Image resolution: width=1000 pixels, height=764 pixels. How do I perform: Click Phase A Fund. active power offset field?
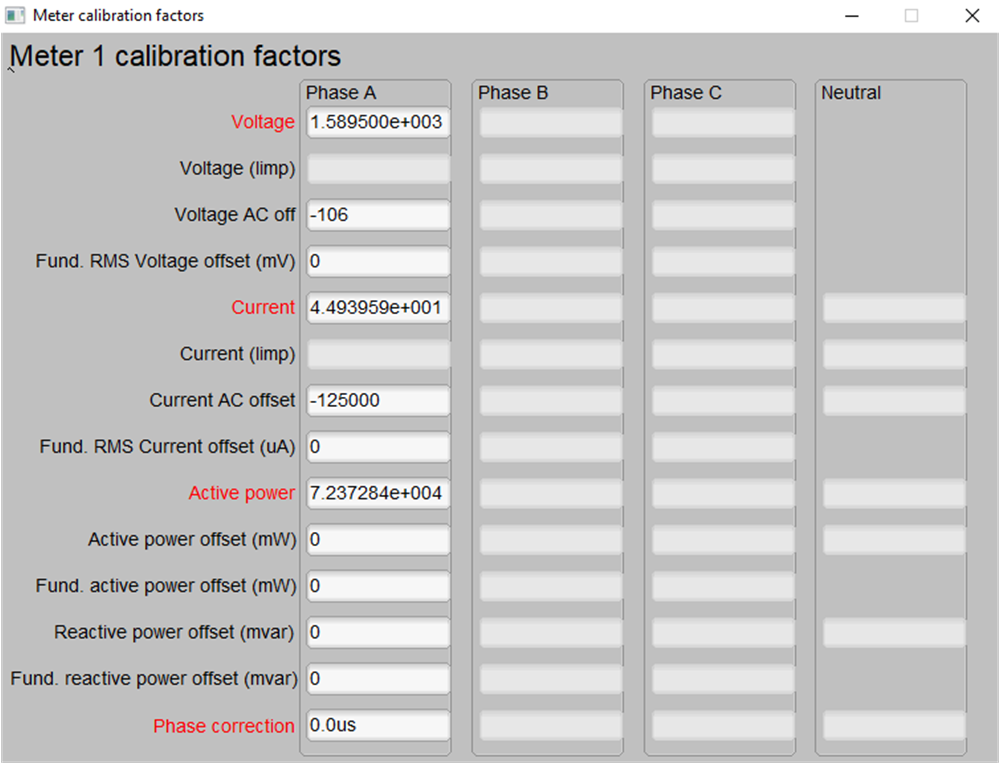tap(377, 586)
